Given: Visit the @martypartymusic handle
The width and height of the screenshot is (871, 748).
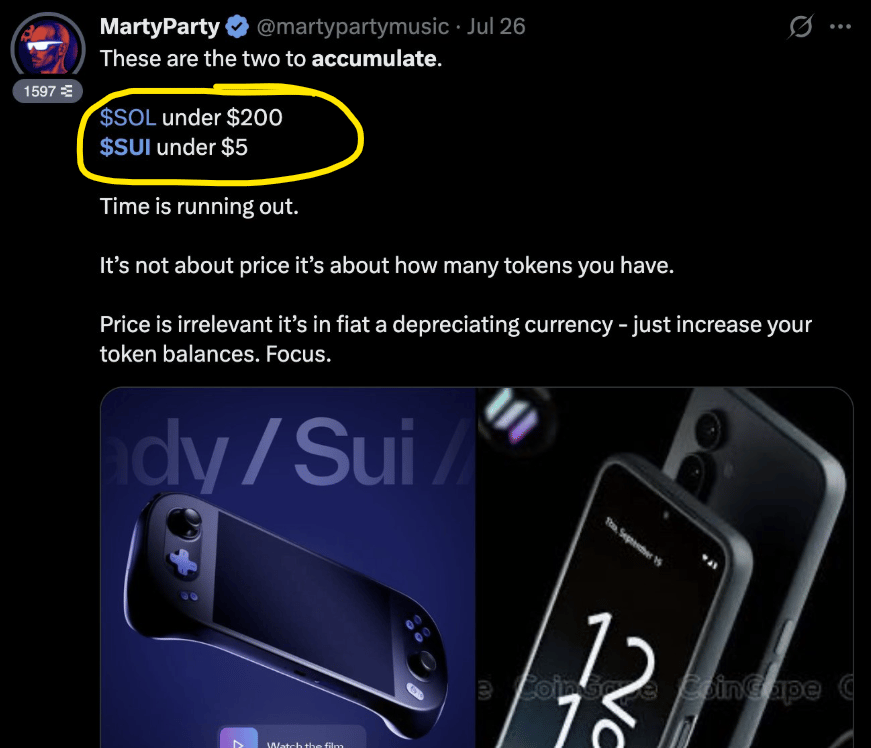Looking at the screenshot, I should coord(353,27).
